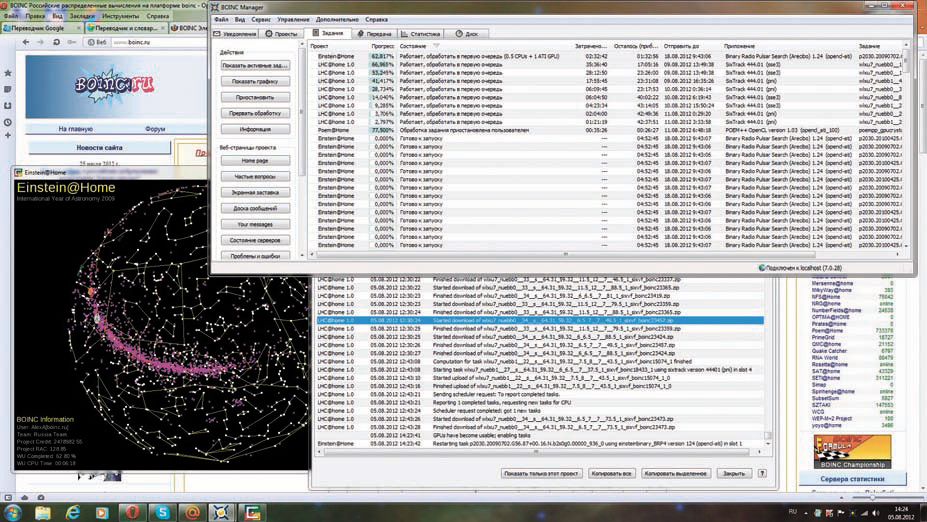Click the Windows Start button
Image resolution: width=927 pixels, height=522 pixels.
click(x=12, y=511)
